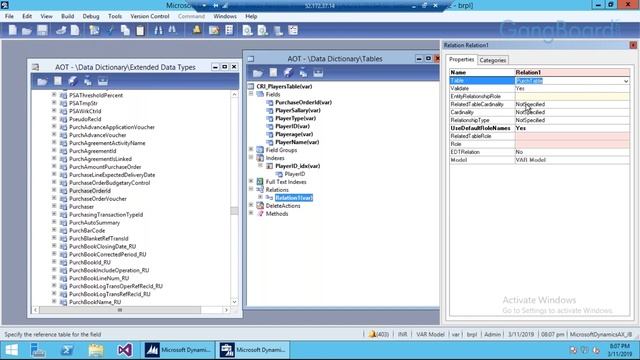Viewport: 640px width, 360px height.
Task: Open File Explorer from the taskbar
Action: click(x=96, y=350)
